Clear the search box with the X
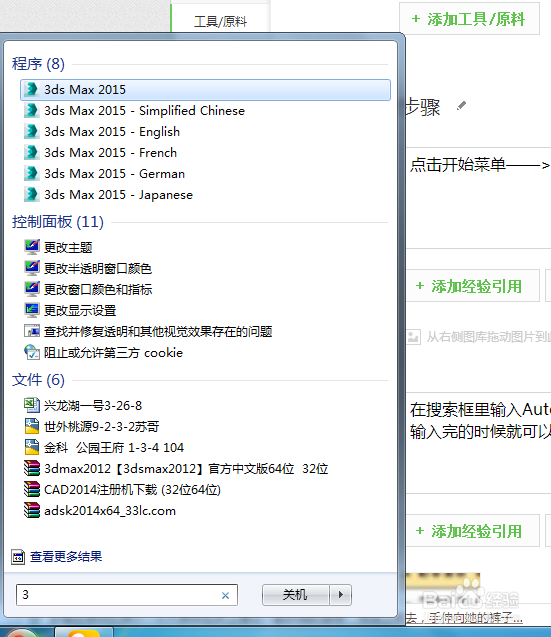The height and width of the screenshot is (637, 551). [226, 596]
